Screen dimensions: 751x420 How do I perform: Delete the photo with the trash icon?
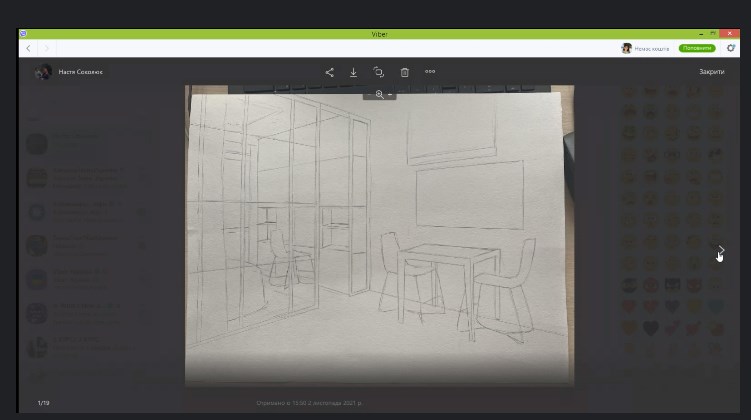pyautogui.click(x=405, y=72)
